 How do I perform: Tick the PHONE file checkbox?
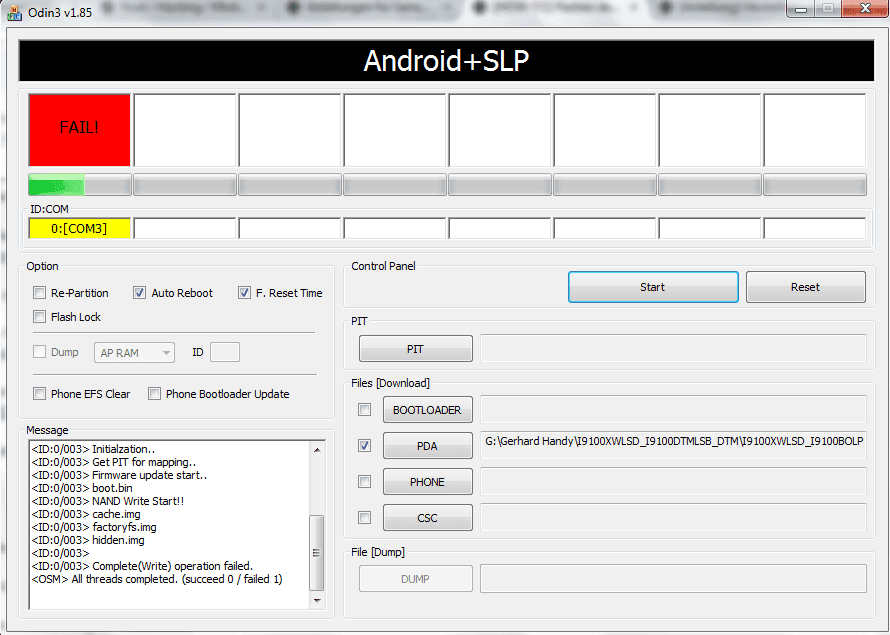click(x=364, y=482)
